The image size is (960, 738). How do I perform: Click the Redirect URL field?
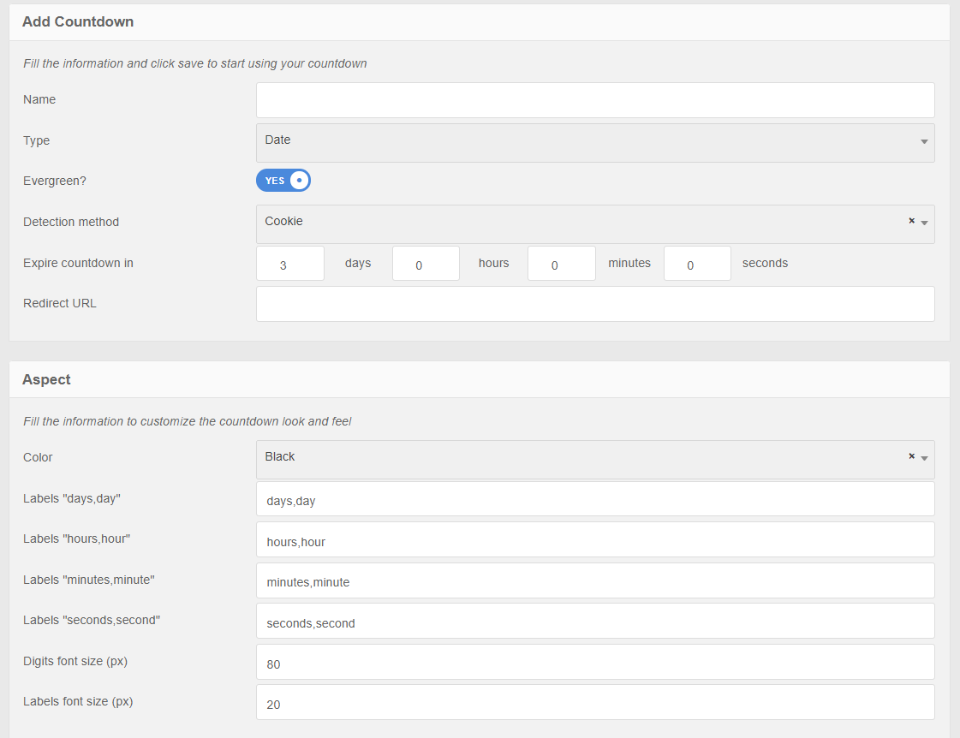pyautogui.click(x=595, y=304)
